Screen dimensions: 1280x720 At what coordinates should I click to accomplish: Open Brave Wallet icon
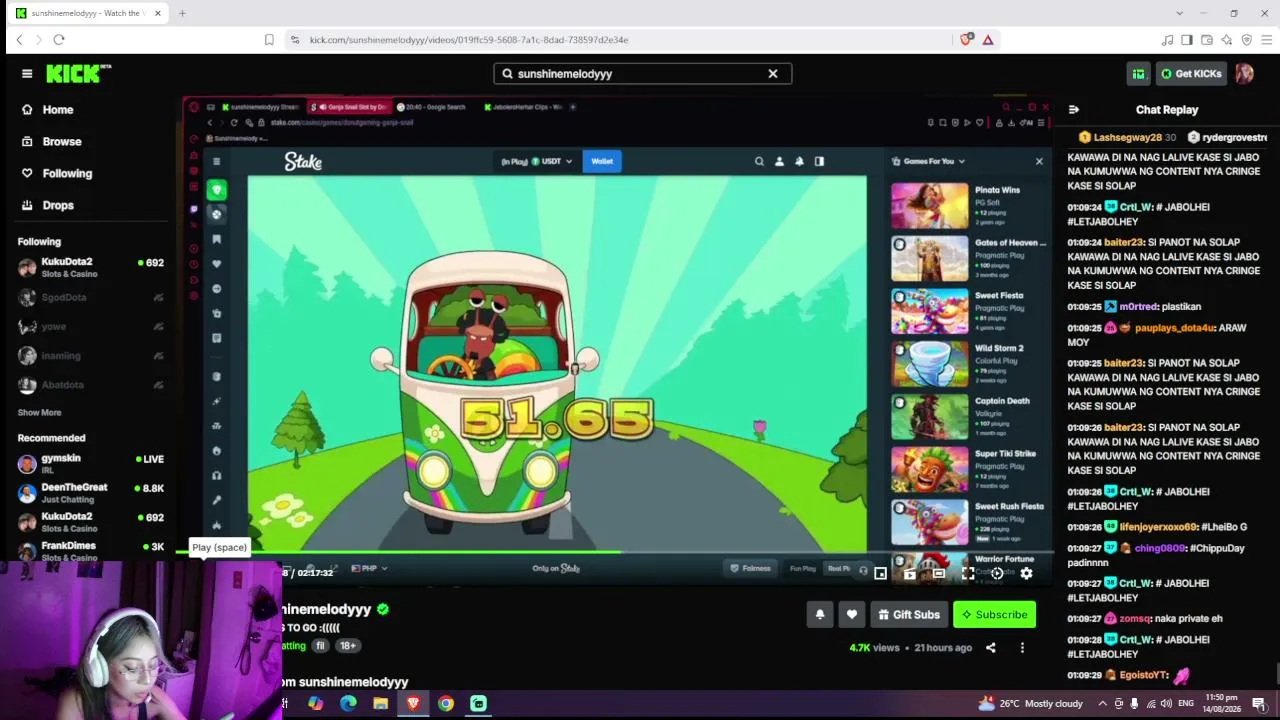[1207, 40]
